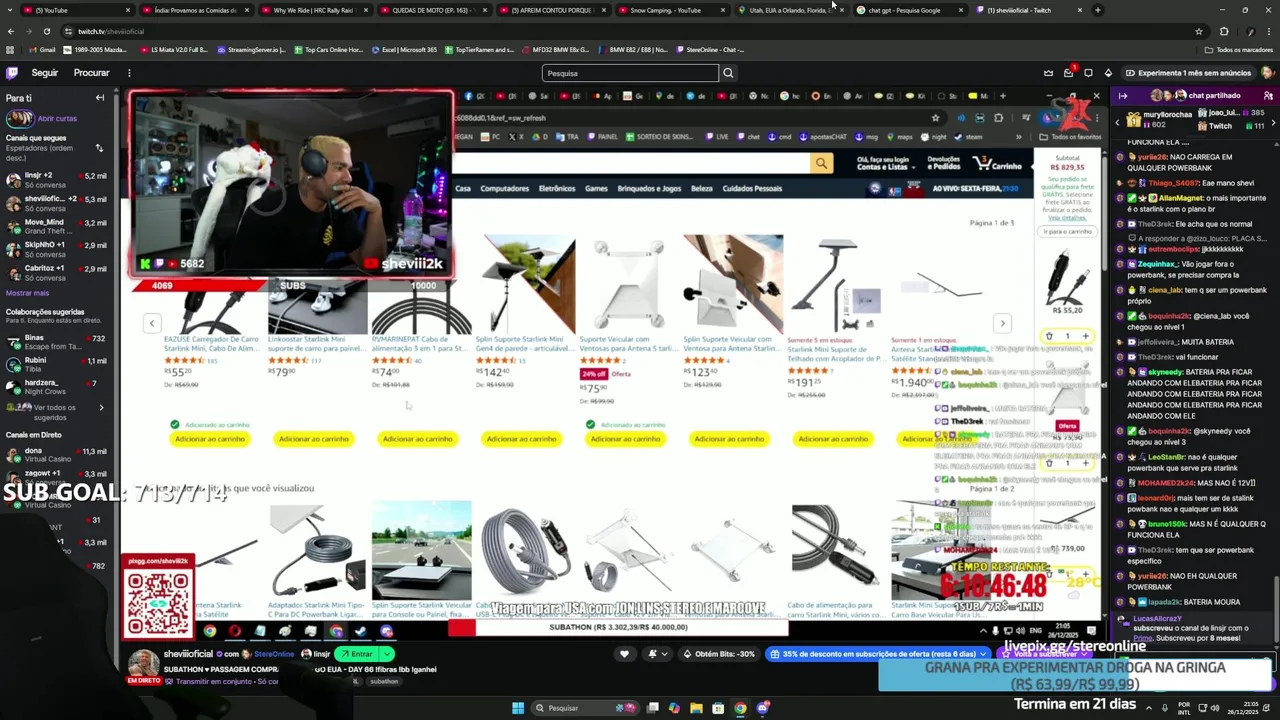
Task: Open File Explorer from the taskbar
Action: point(696,708)
